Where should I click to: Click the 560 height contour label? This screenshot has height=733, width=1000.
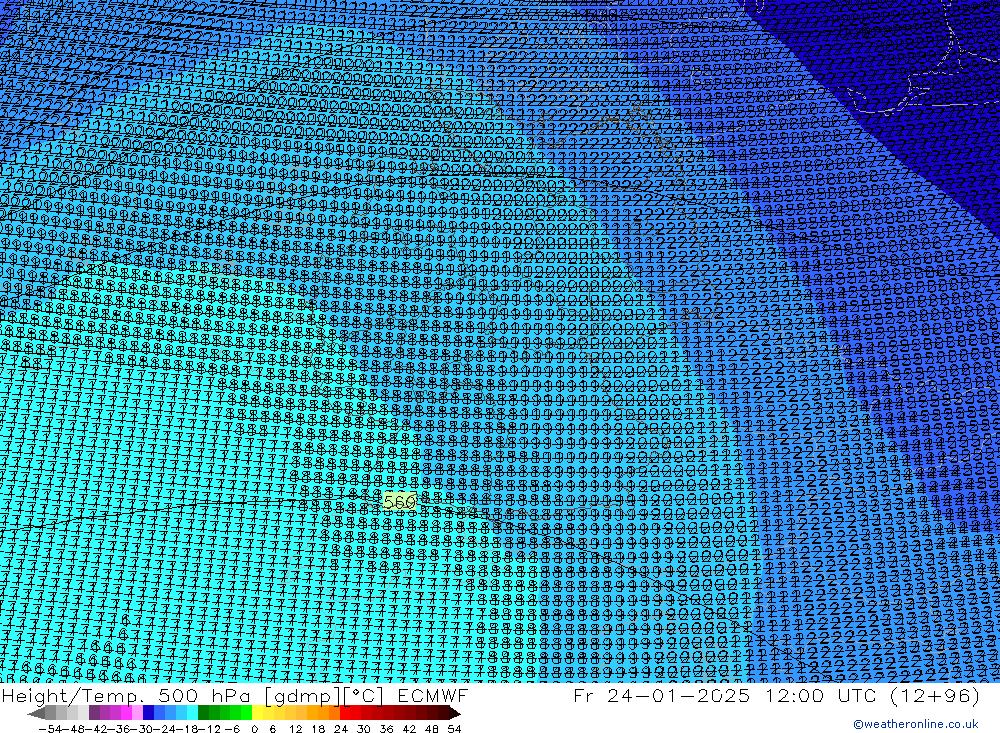point(399,502)
